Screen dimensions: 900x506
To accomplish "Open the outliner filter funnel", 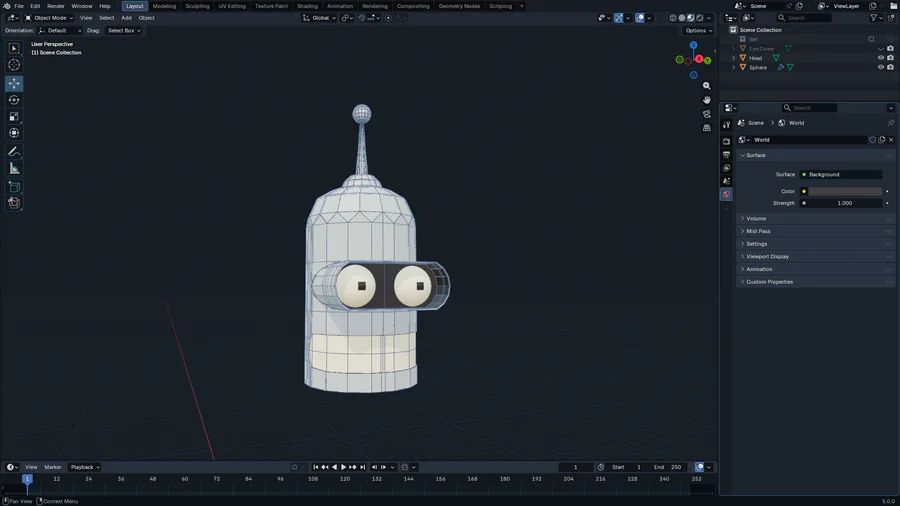I will [874, 18].
